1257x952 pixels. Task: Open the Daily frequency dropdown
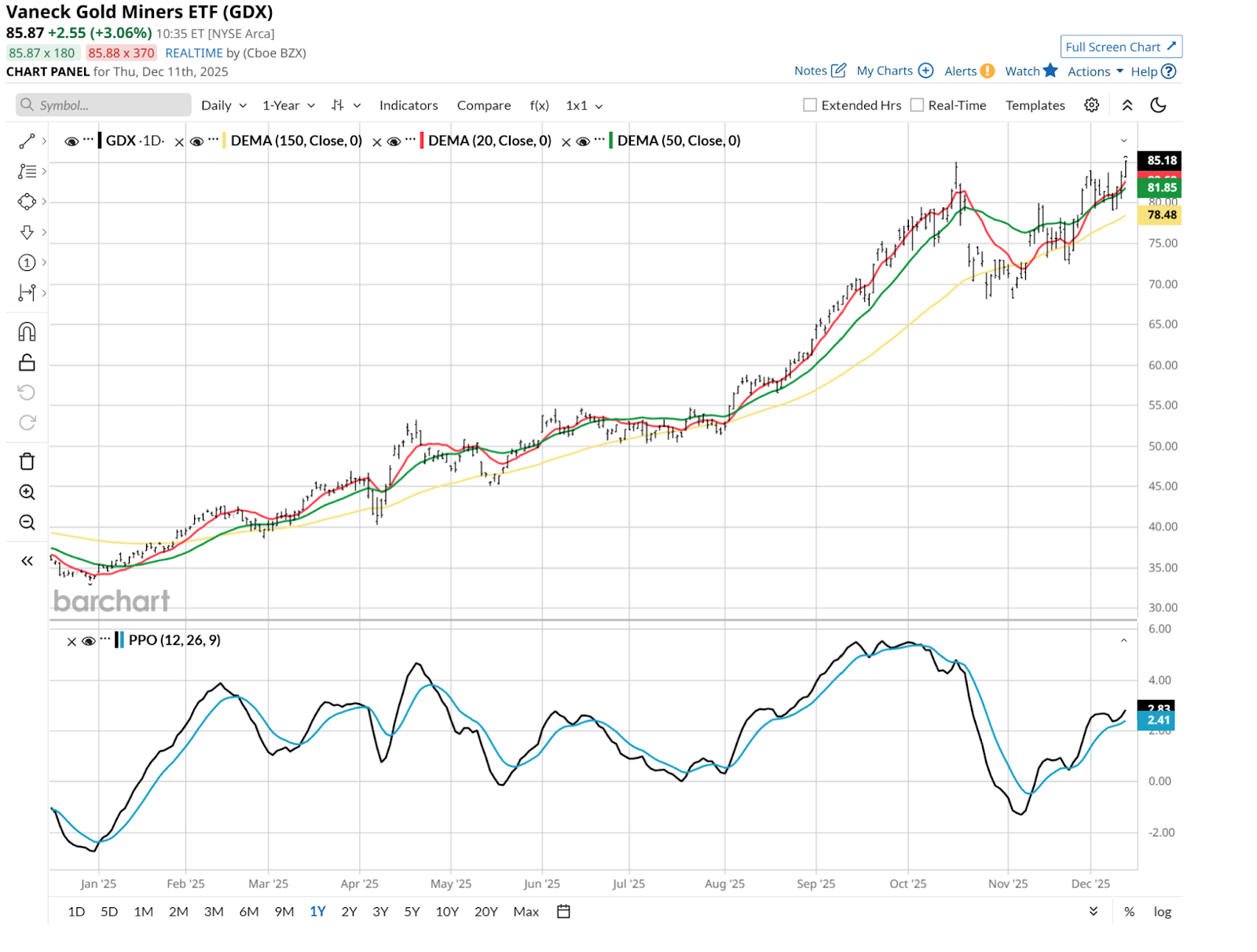(x=224, y=105)
